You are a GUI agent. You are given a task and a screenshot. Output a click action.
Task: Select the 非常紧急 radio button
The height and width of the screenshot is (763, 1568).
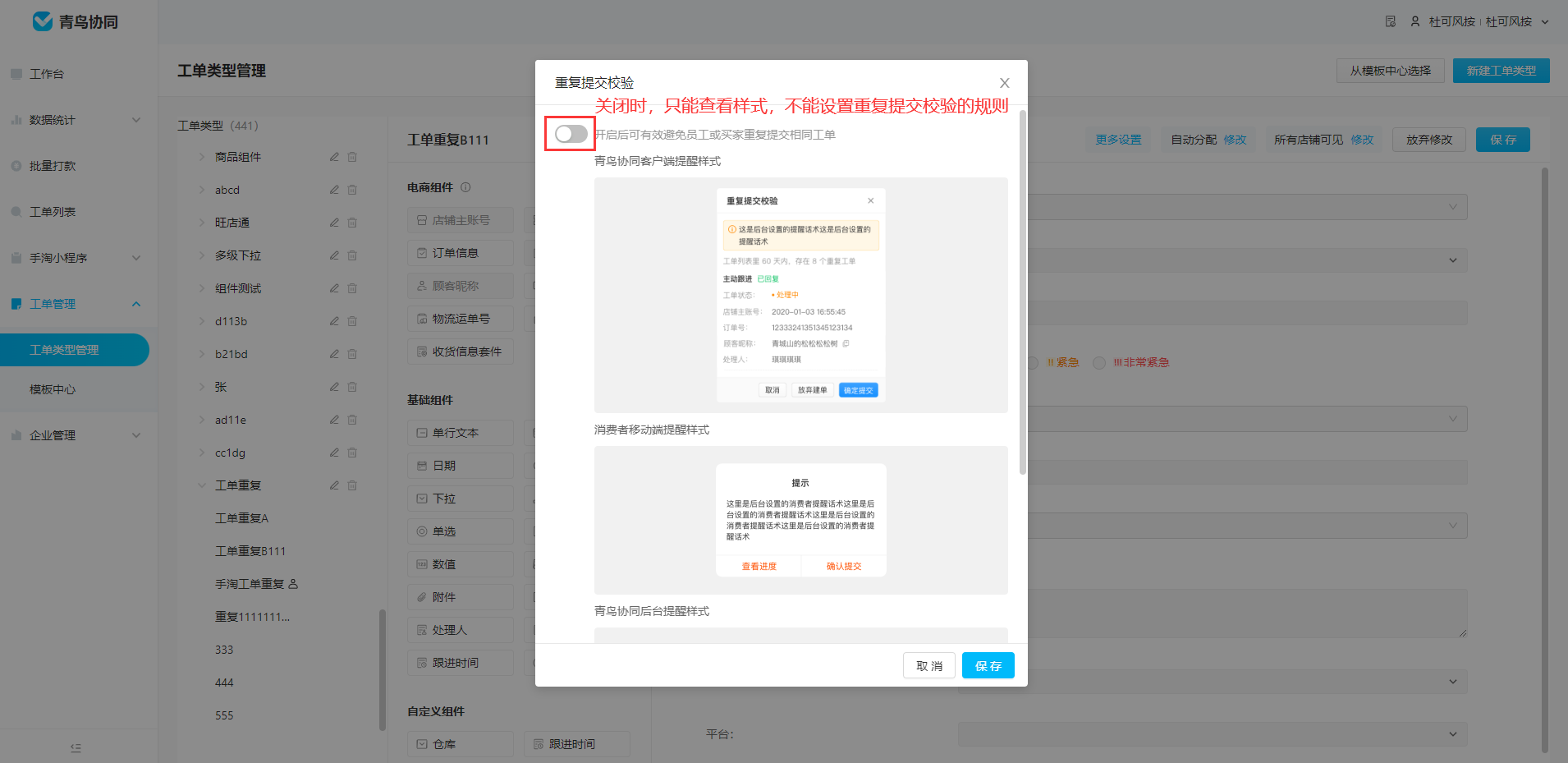[1099, 363]
